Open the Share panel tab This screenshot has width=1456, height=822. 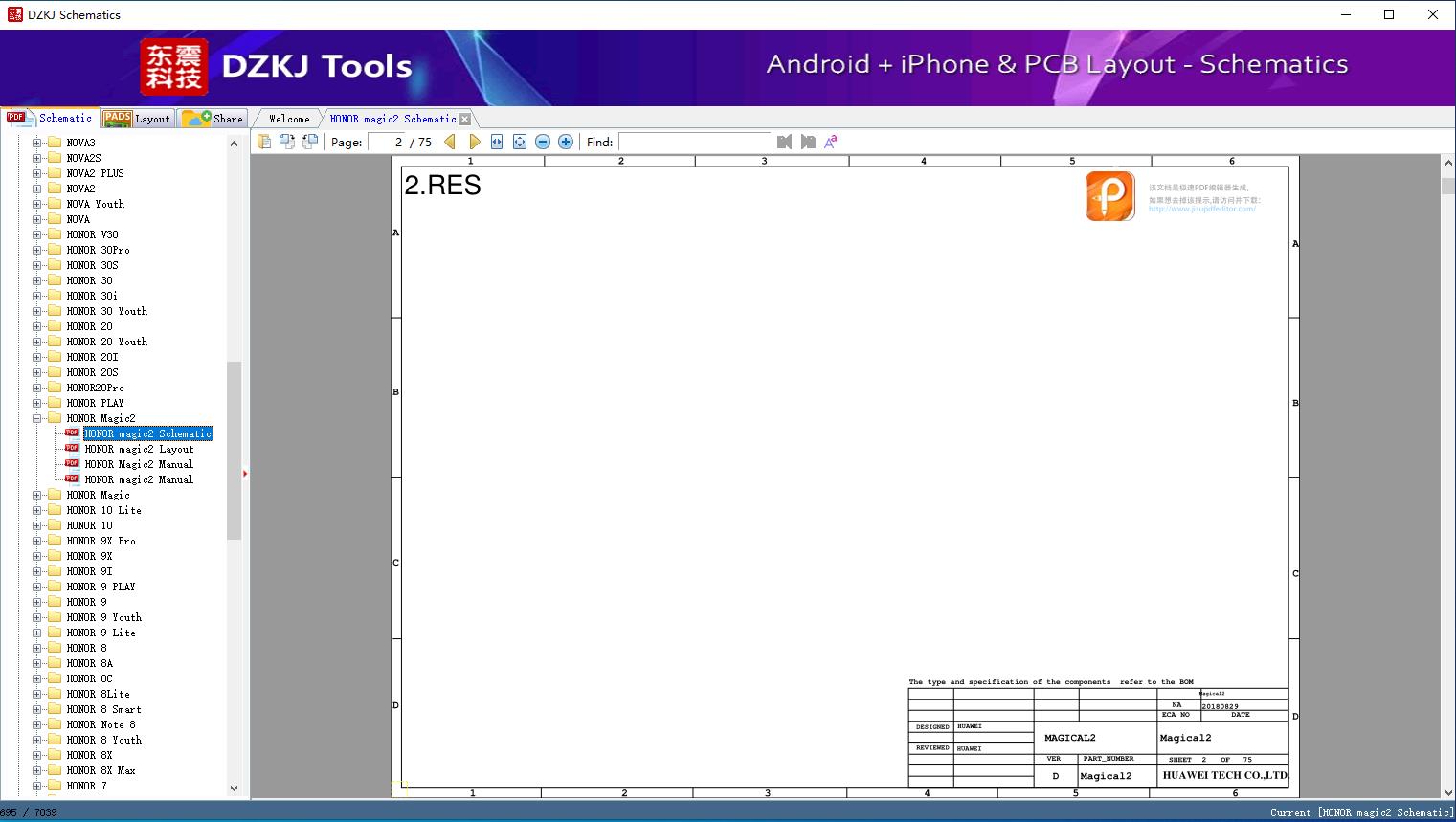(x=213, y=119)
